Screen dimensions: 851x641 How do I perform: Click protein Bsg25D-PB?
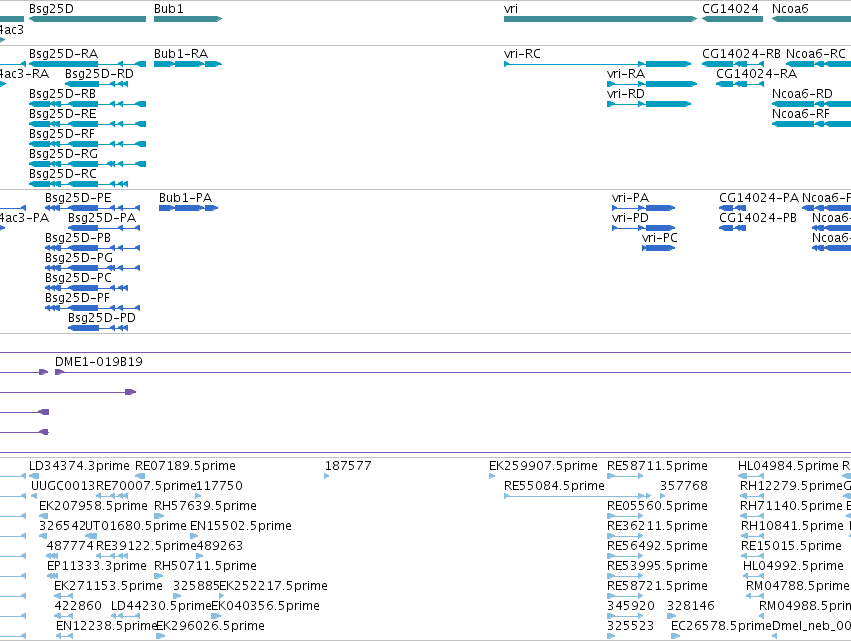point(92,248)
